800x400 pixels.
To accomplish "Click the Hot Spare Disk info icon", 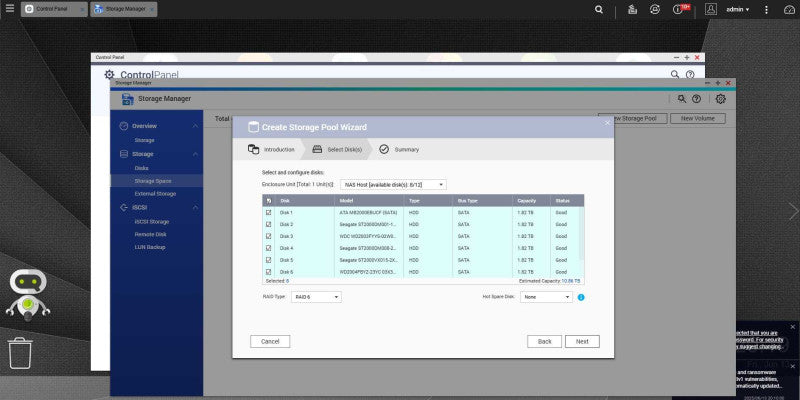I will pos(581,297).
